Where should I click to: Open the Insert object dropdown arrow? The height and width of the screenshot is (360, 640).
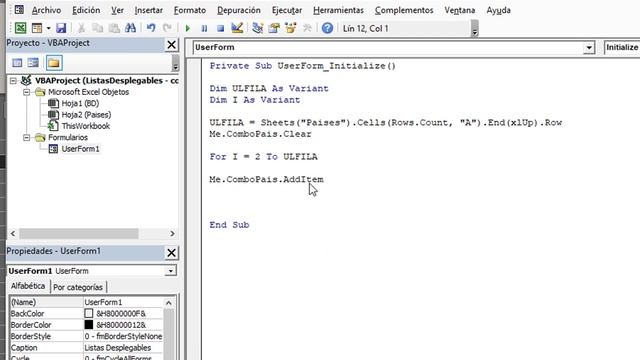coord(48,28)
